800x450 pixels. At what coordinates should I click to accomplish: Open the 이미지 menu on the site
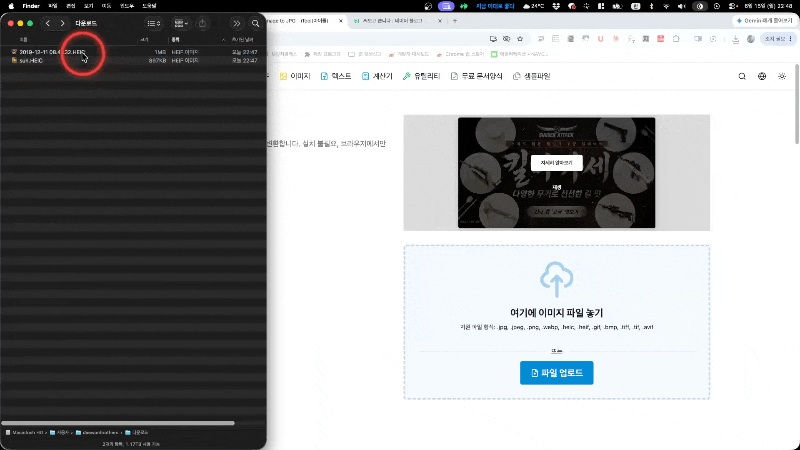295,76
